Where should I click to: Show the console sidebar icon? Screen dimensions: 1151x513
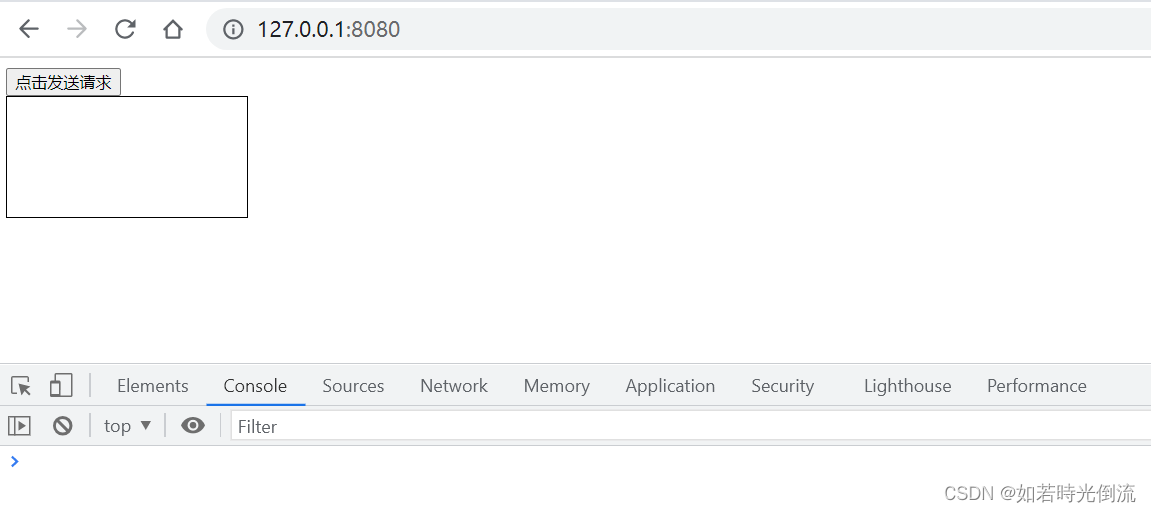tap(19, 426)
